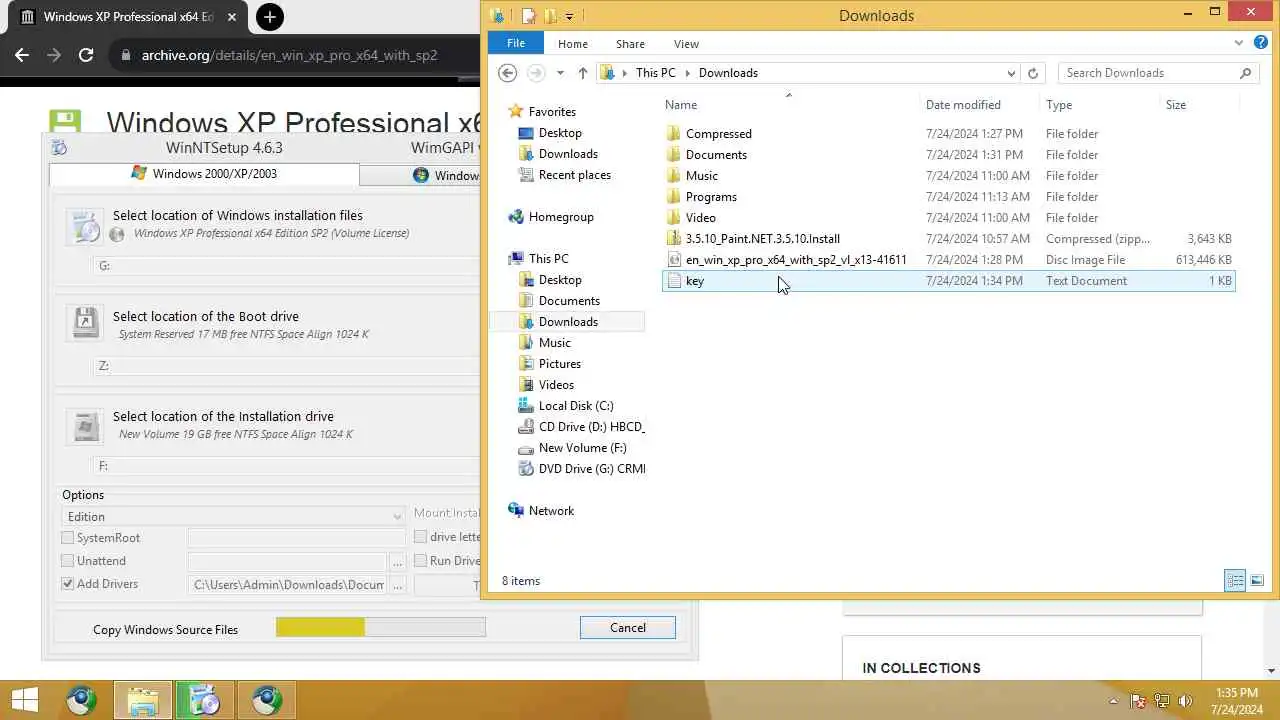Screen dimensions: 1280x720
Task: Switch to Details view icon in Explorer status bar
Action: point(1235,580)
